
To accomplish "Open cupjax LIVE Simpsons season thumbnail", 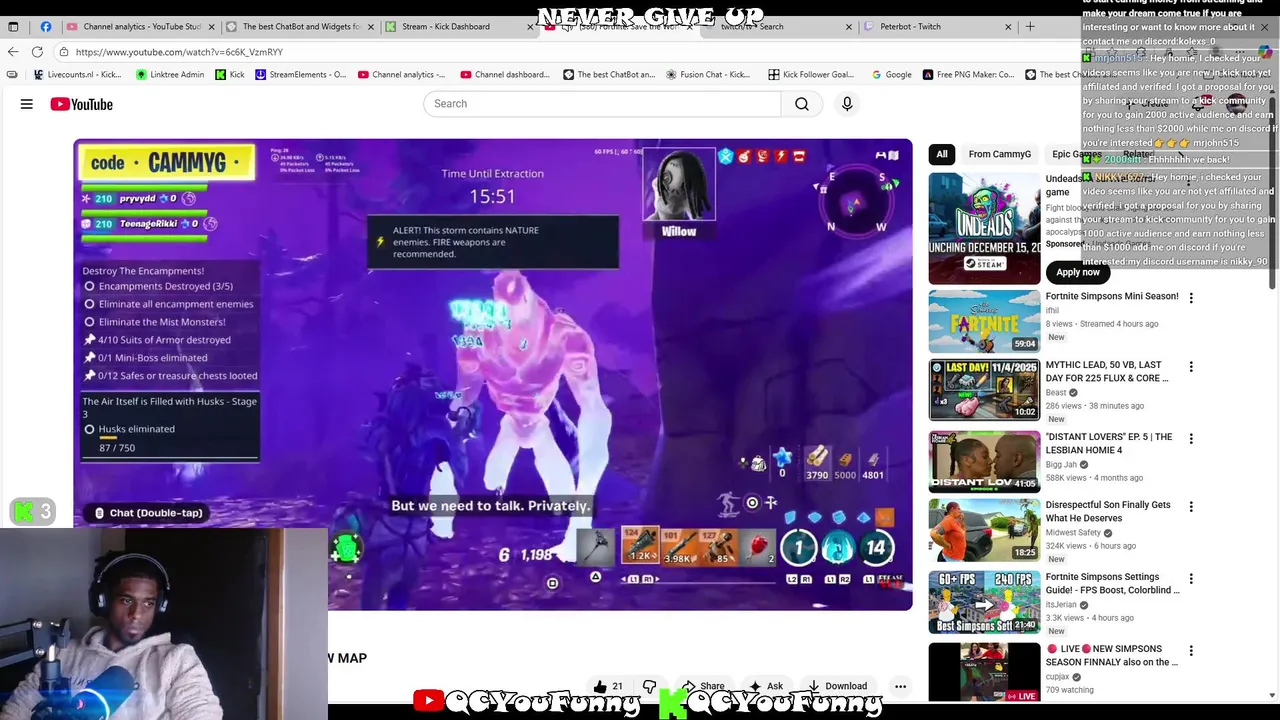I will (984, 672).
